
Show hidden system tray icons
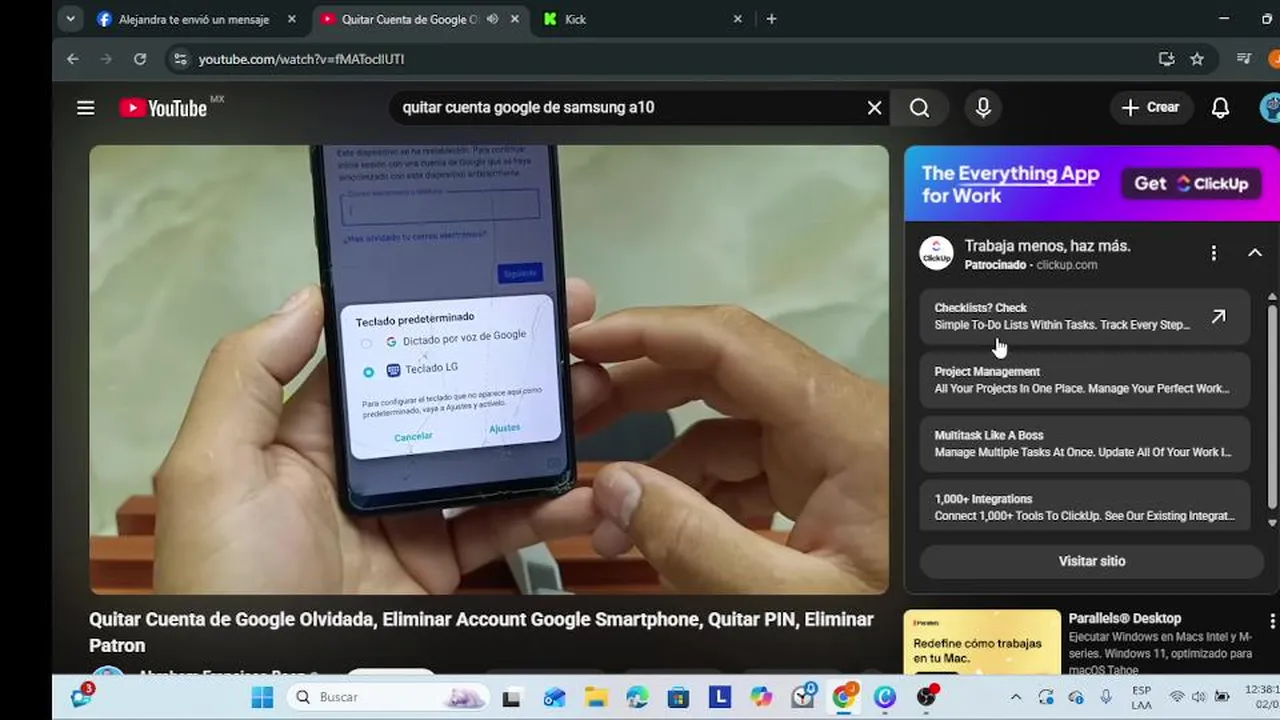pos(1016,697)
